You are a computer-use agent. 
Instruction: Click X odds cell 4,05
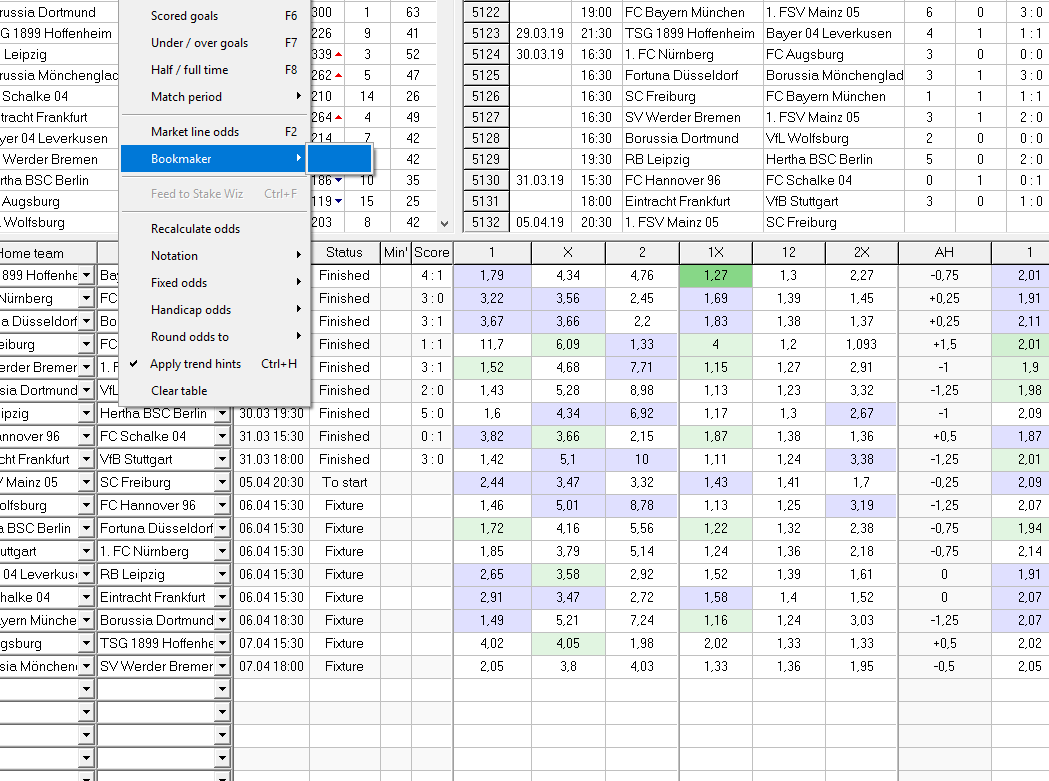[x=567, y=643]
